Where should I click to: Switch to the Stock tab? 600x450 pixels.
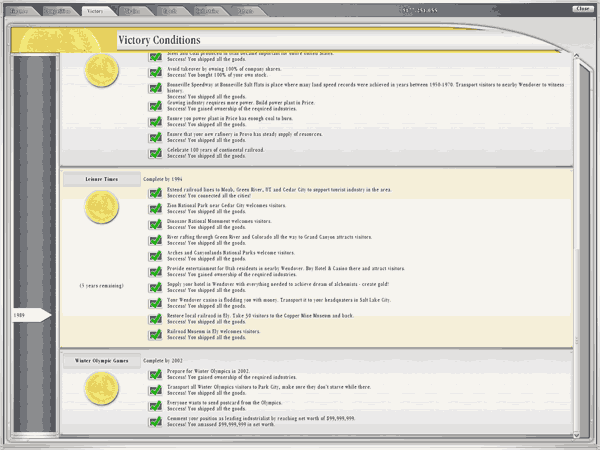[x=170, y=11]
